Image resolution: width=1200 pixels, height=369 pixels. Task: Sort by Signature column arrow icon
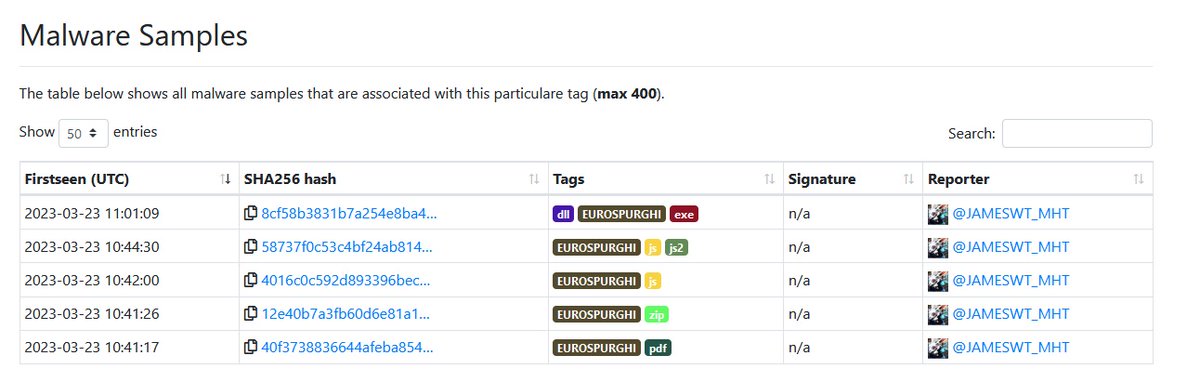tap(908, 179)
